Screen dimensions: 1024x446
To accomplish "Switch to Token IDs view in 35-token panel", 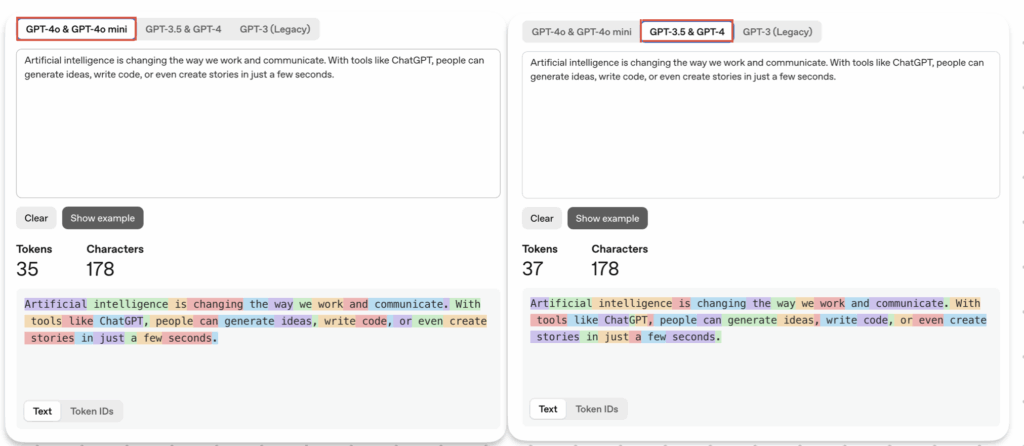I will point(92,411).
